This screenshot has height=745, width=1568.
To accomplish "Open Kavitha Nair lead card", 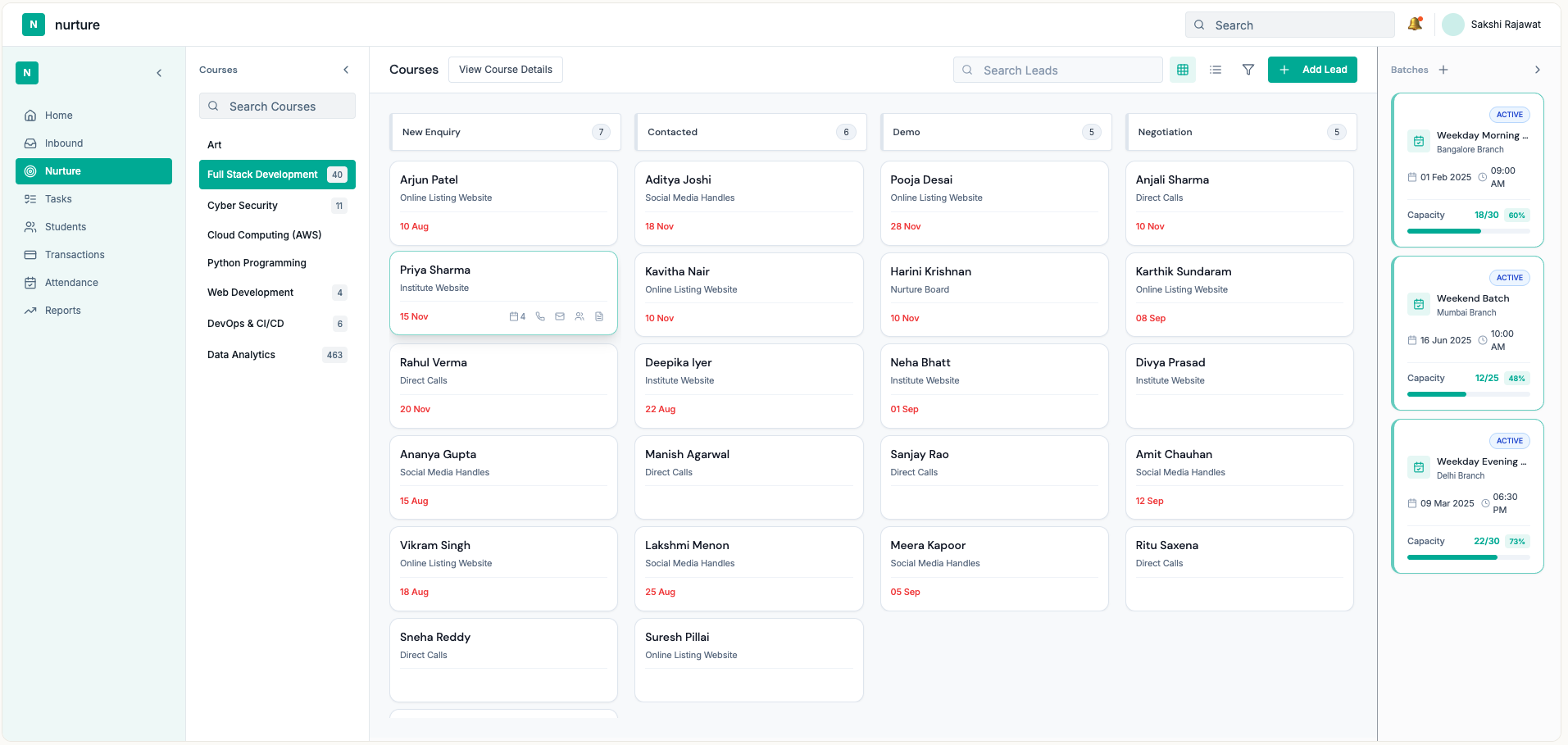I will (x=748, y=295).
